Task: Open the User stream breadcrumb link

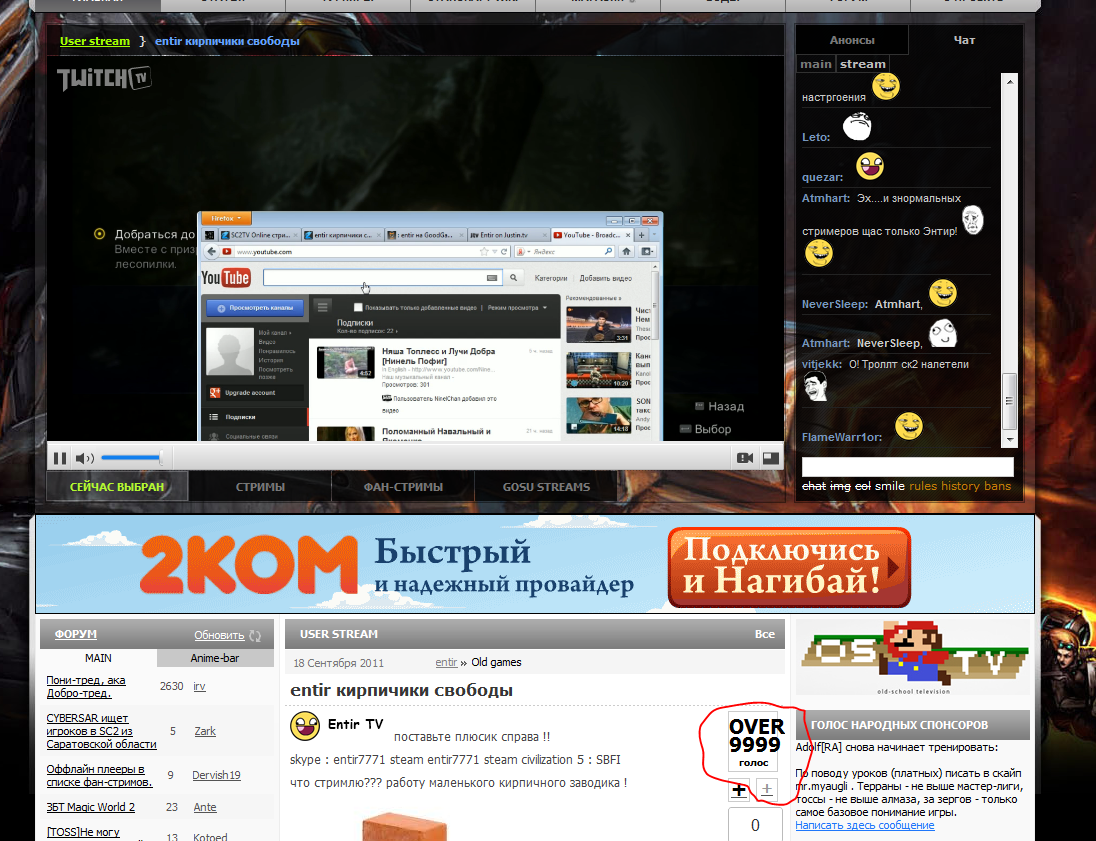Action: pos(95,41)
